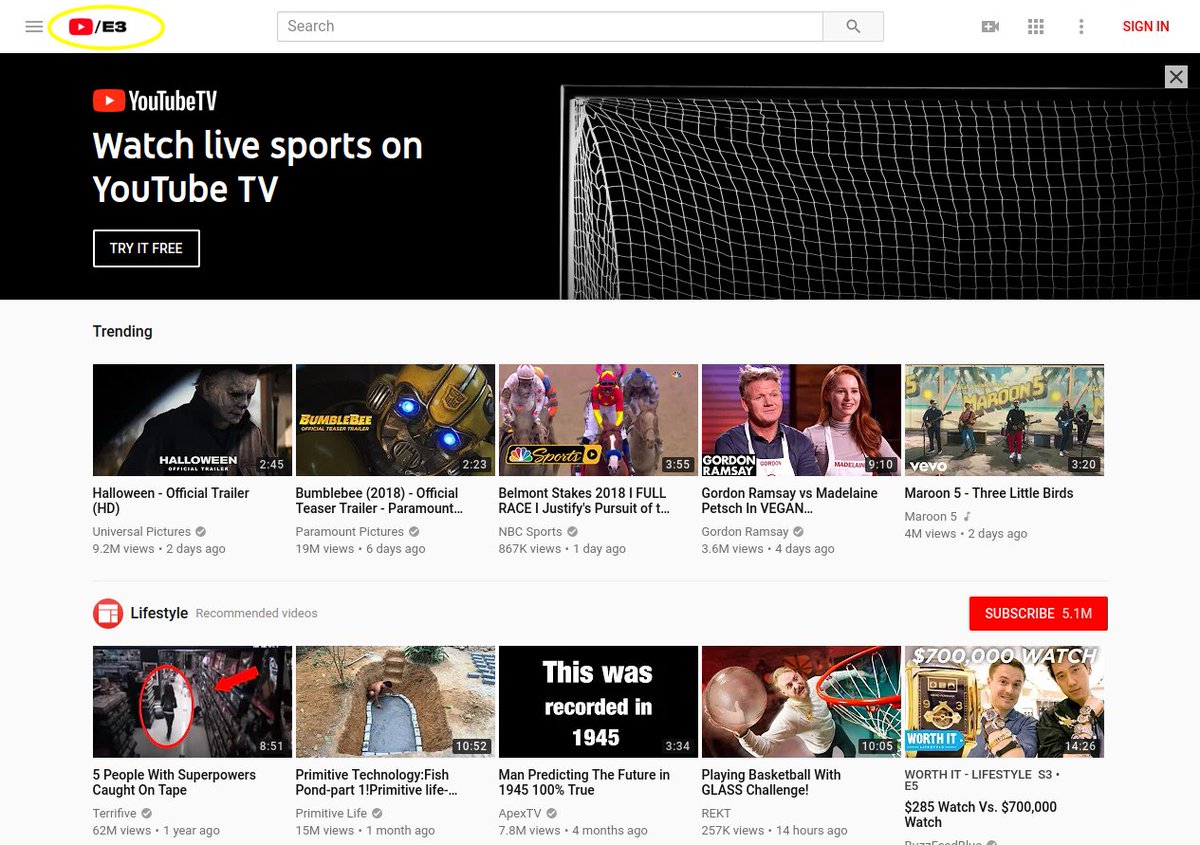Screen dimensions: 1200x845
Task: Click the YouTube TV logo in banner
Action: (x=155, y=101)
